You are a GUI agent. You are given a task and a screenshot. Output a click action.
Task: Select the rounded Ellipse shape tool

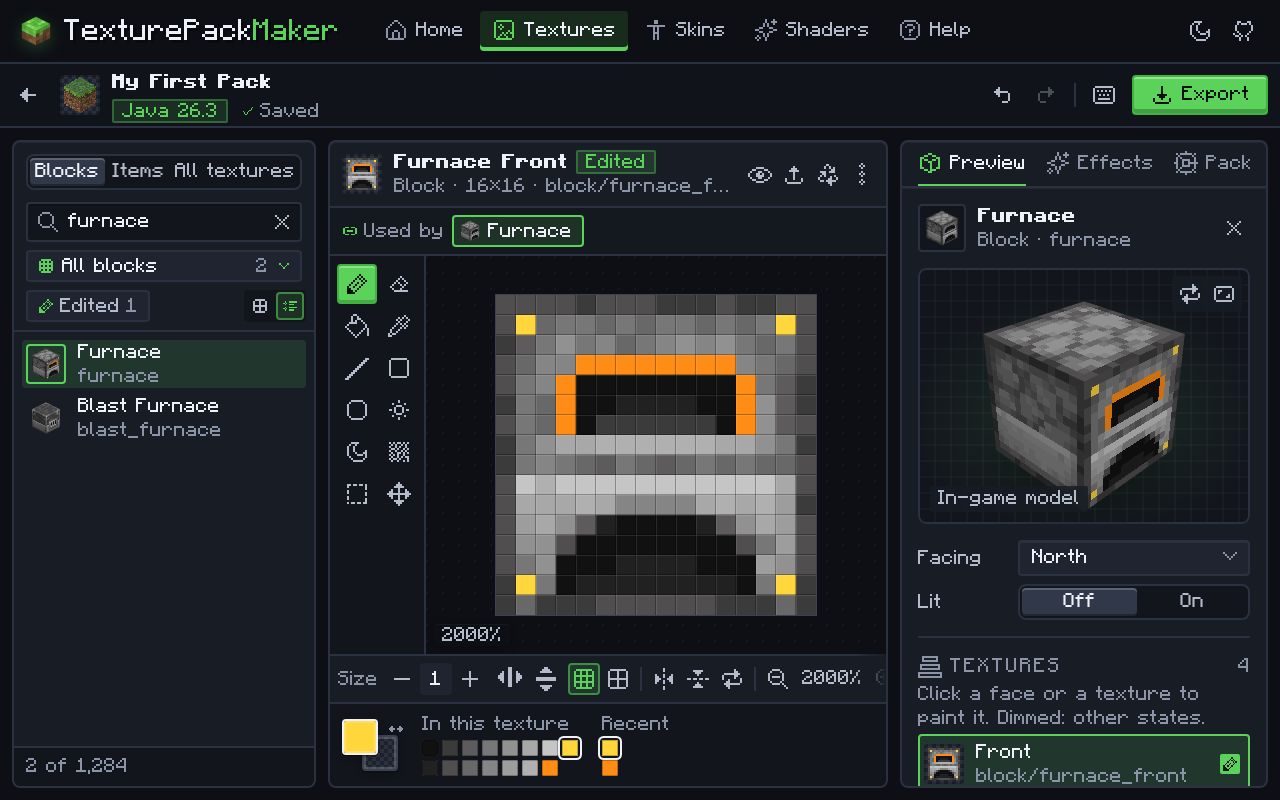tap(357, 411)
